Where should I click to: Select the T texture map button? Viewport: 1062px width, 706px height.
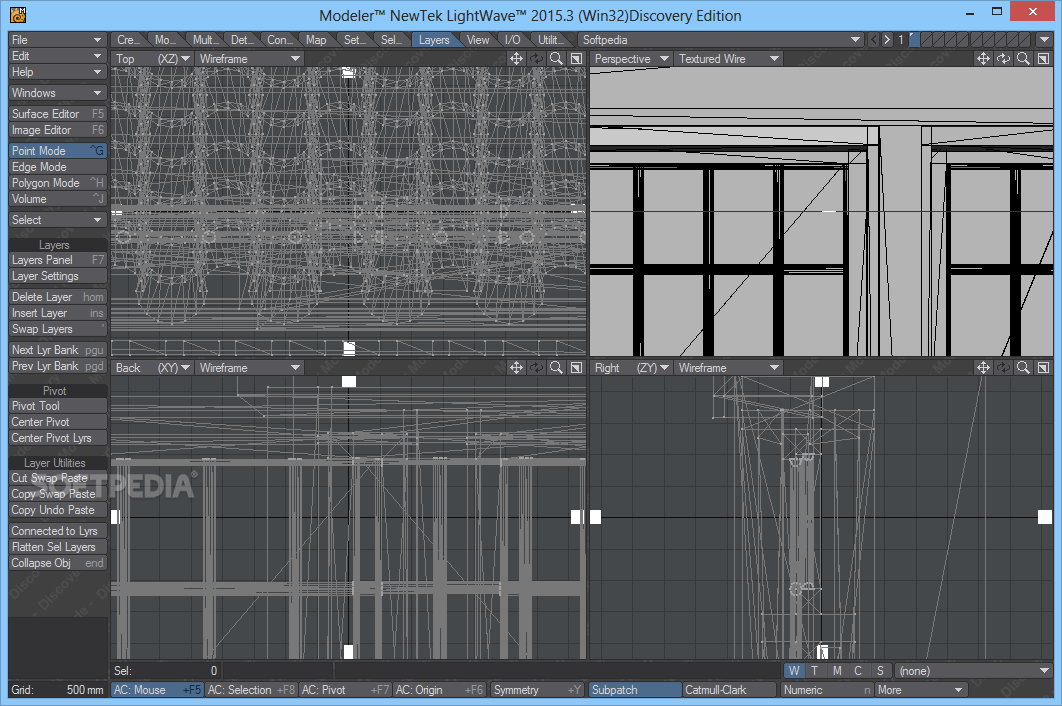point(815,671)
